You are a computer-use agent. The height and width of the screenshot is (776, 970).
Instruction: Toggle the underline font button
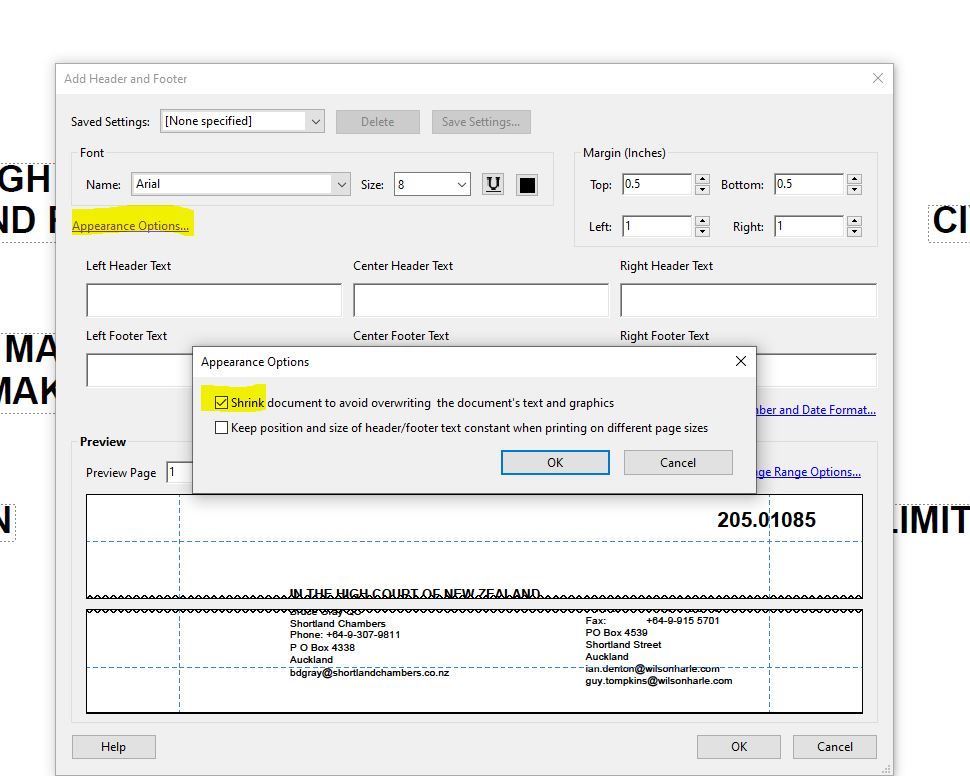pos(493,184)
